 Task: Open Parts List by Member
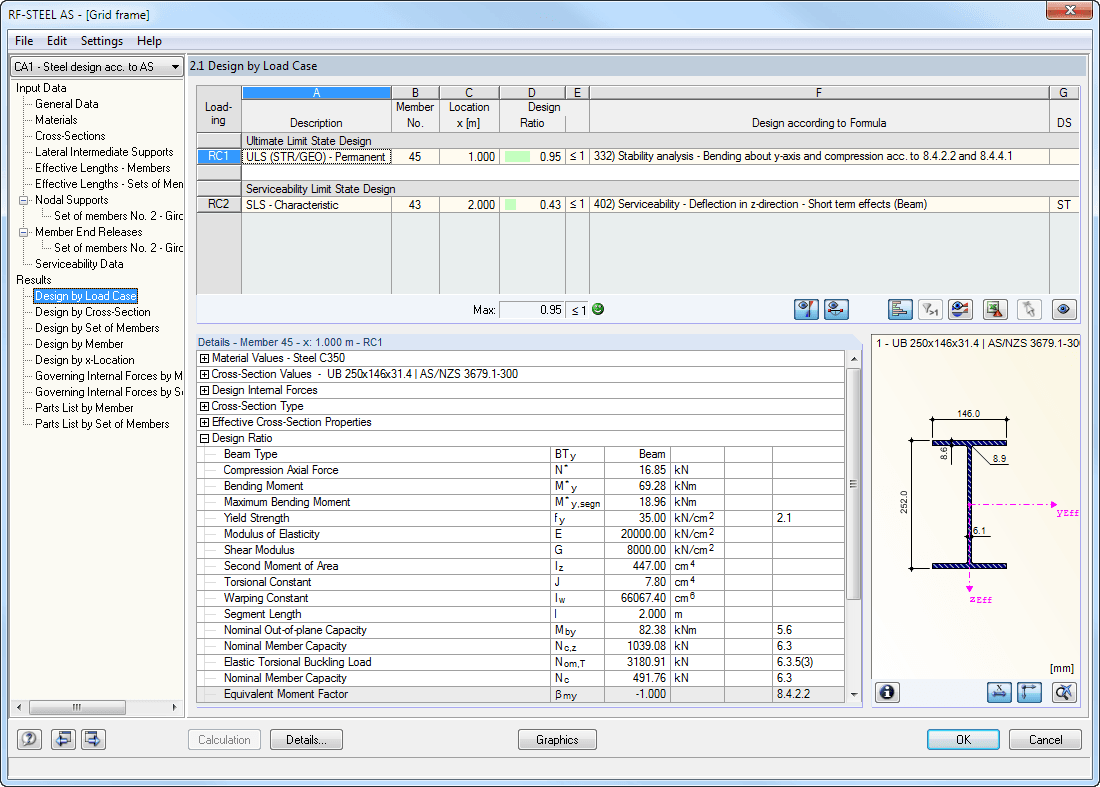(x=84, y=408)
